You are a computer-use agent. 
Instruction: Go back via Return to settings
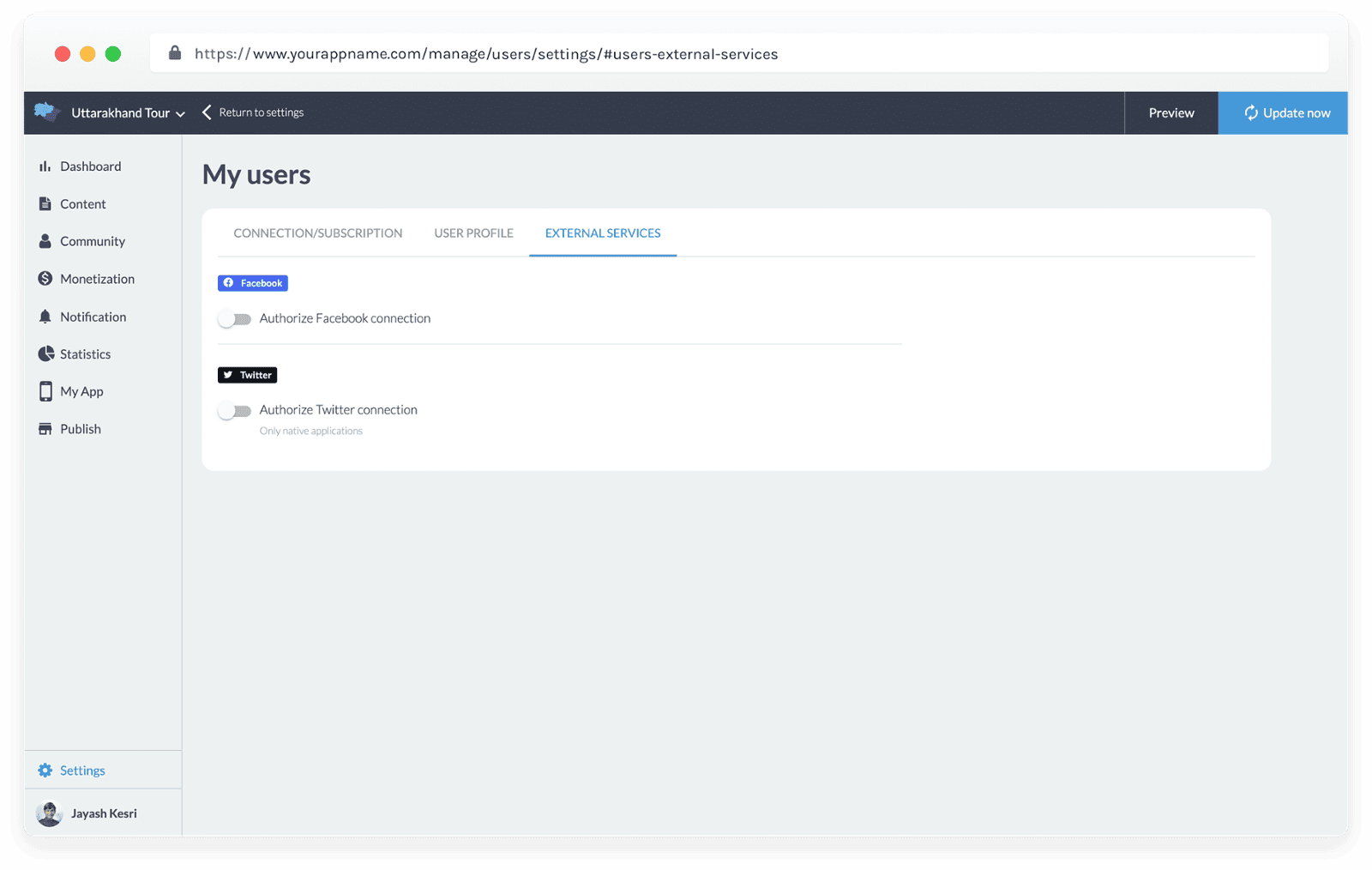254,113
